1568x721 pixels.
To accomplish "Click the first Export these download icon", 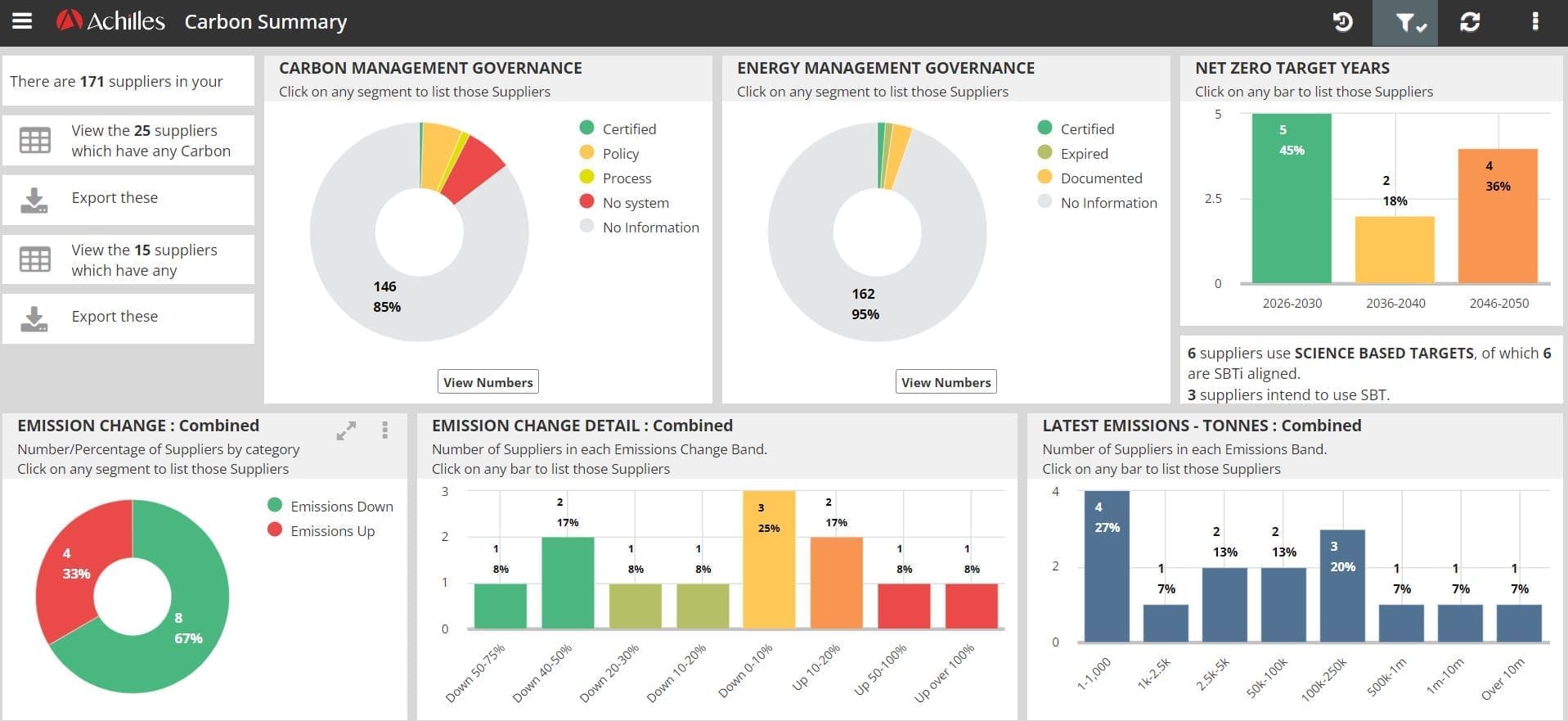I will [34, 200].
